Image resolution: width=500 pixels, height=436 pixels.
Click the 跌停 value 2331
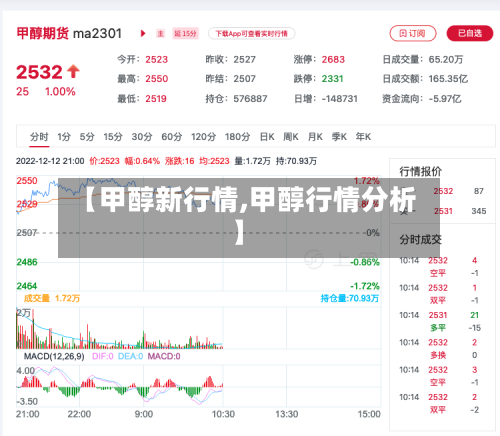click(x=332, y=79)
